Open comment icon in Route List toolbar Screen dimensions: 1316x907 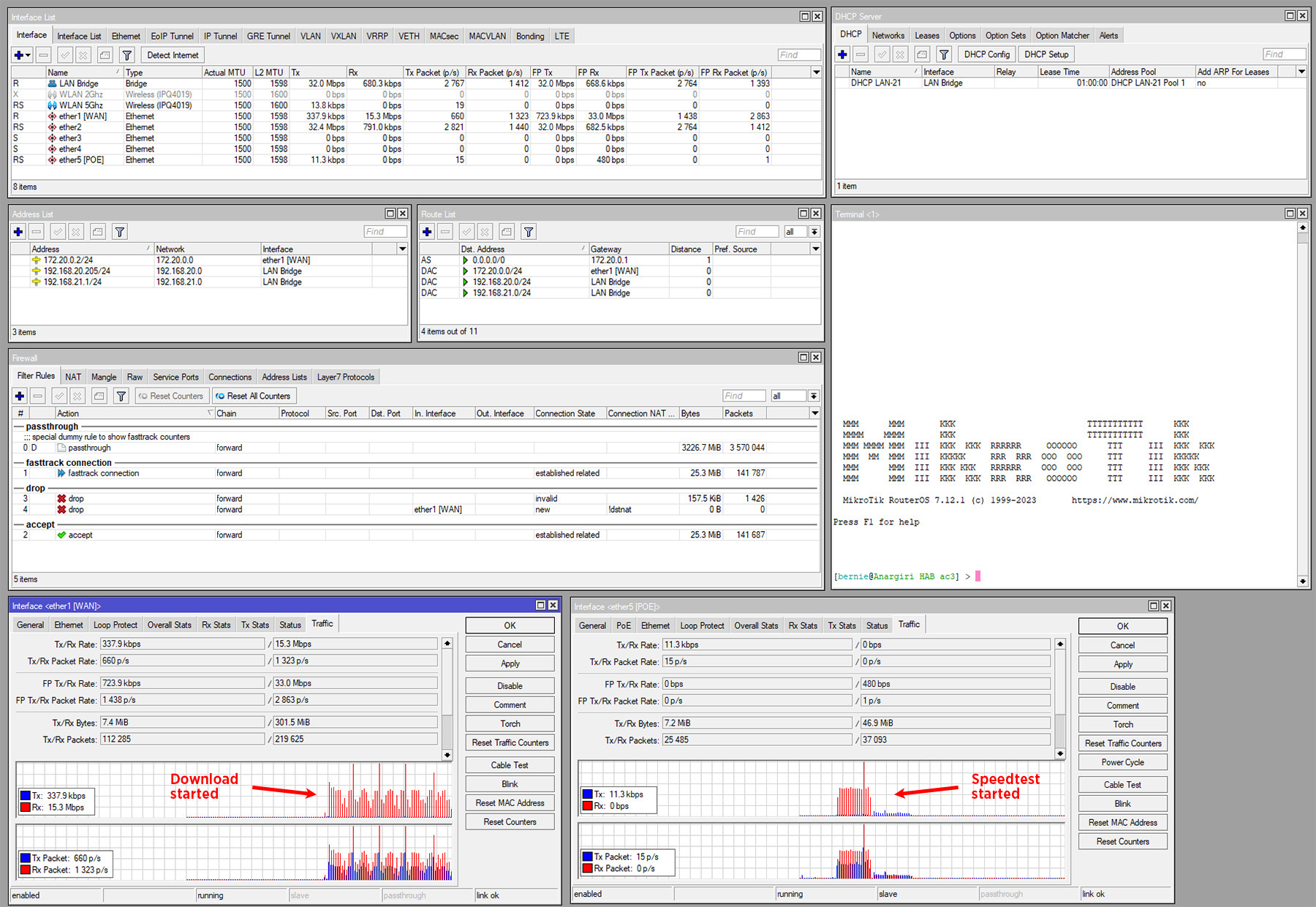[507, 232]
